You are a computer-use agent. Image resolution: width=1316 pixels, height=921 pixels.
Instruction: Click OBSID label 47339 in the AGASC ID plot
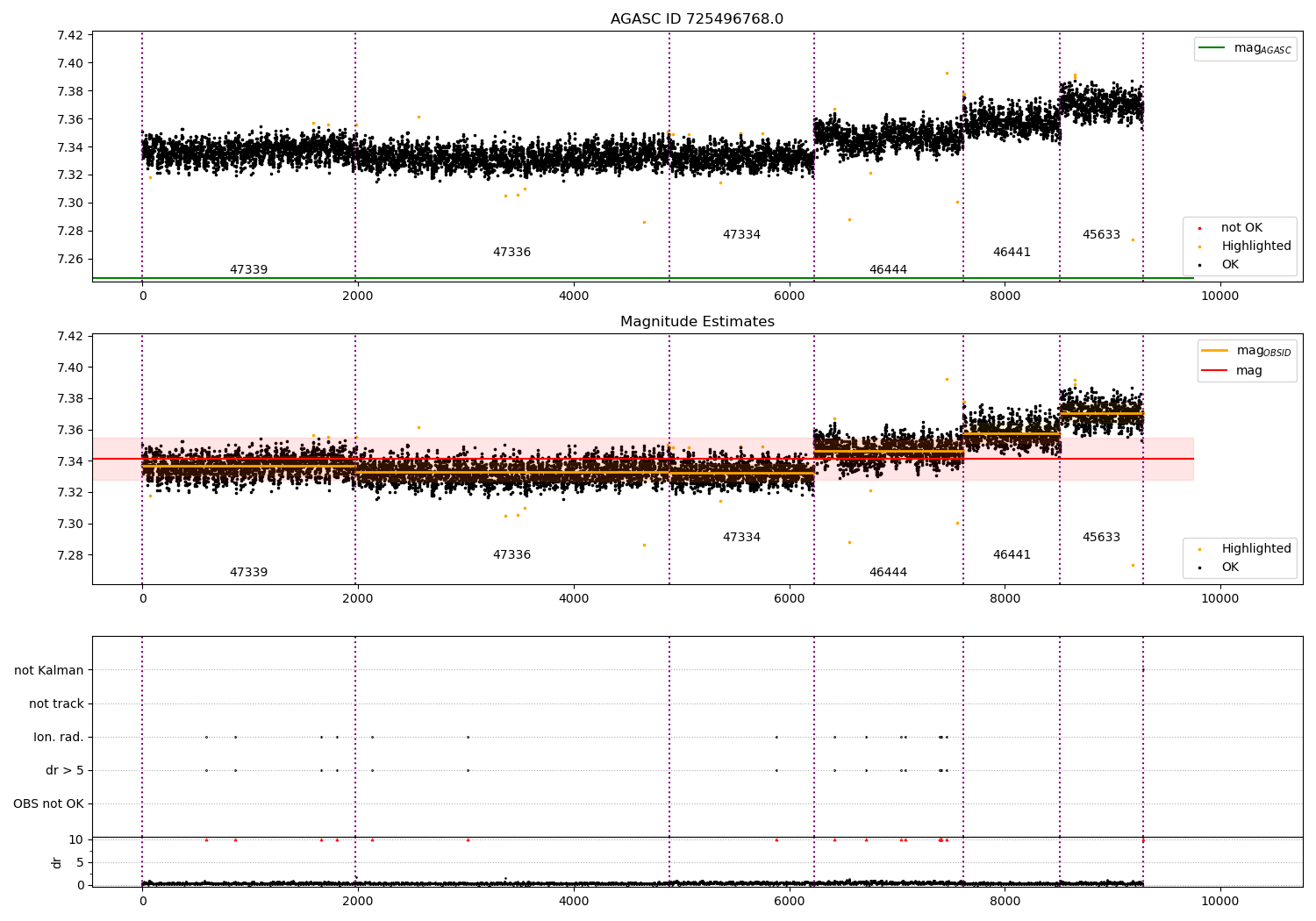[248, 270]
